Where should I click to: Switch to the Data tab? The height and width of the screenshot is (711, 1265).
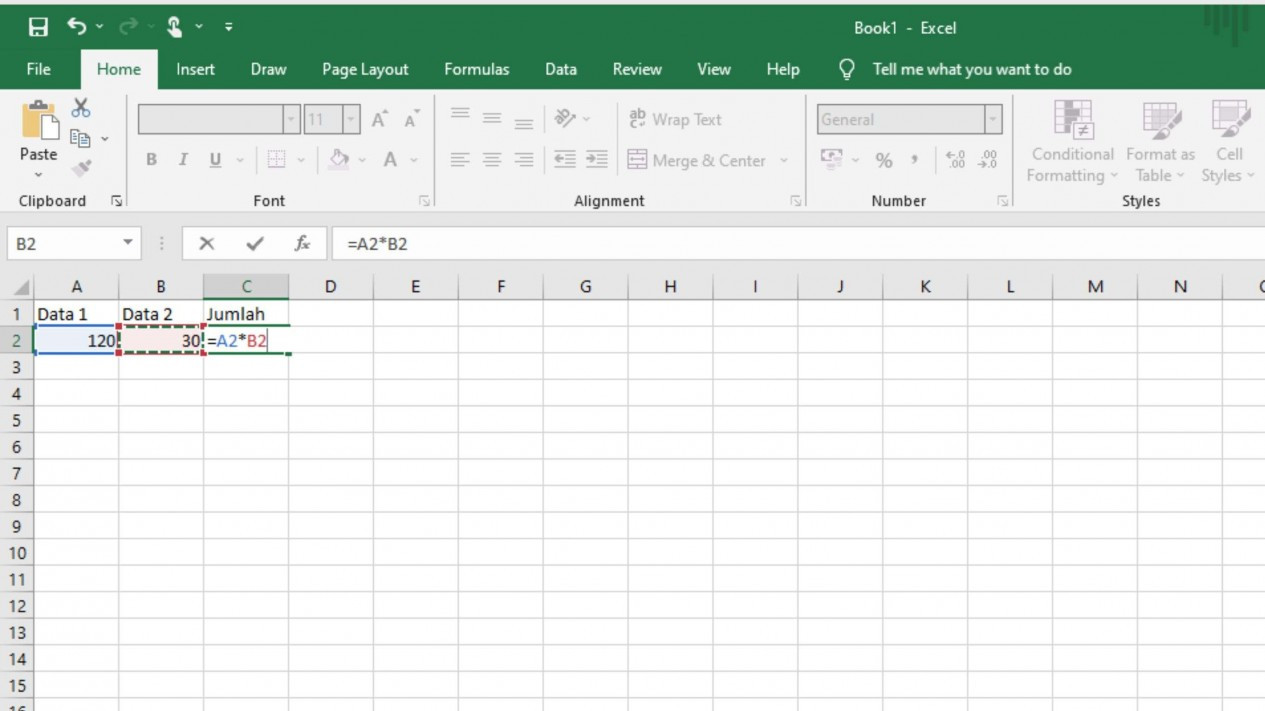click(561, 69)
